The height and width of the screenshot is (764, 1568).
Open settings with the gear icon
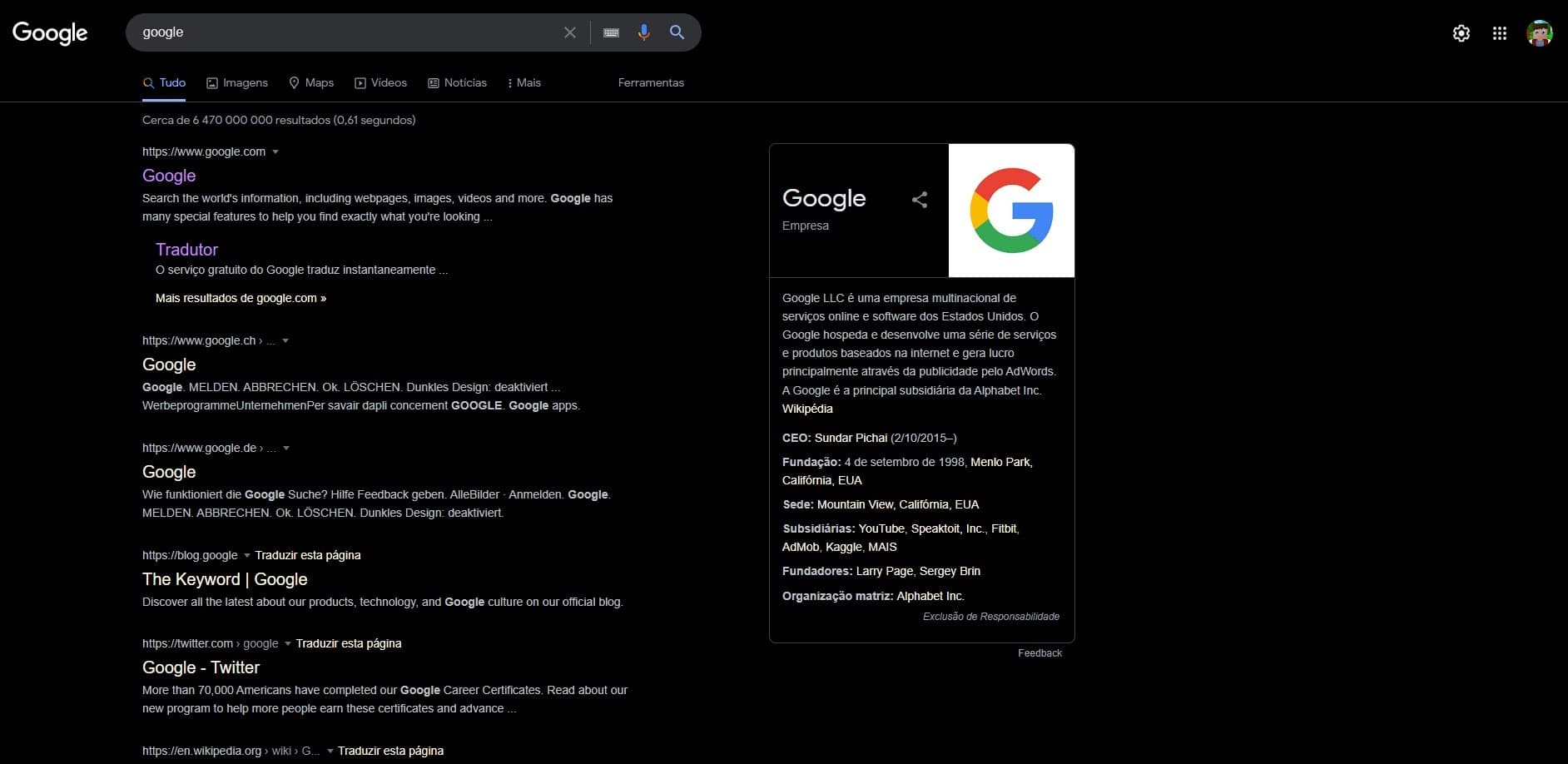[x=1461, y=33]
